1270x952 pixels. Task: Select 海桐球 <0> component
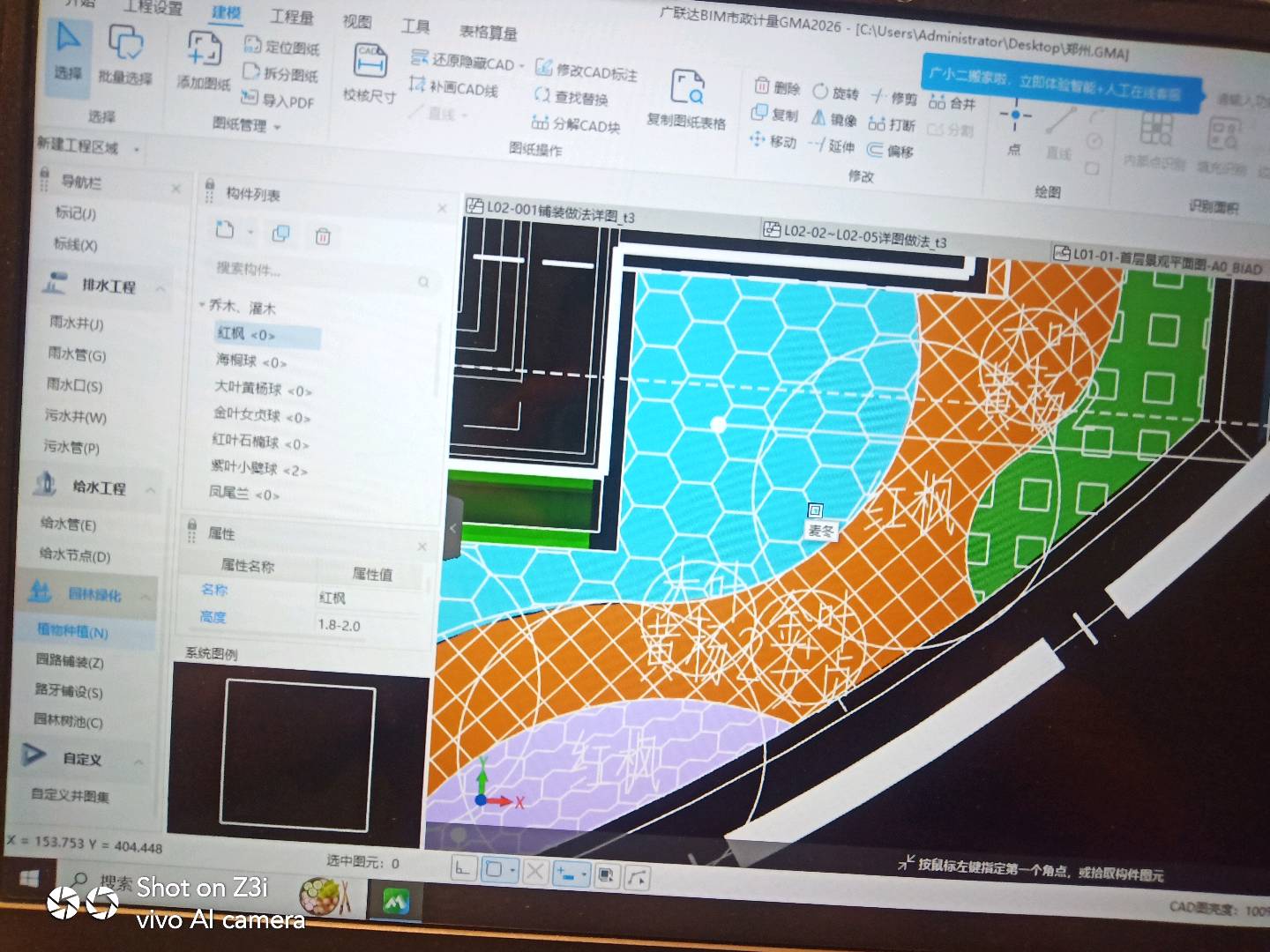pos(250,361)
